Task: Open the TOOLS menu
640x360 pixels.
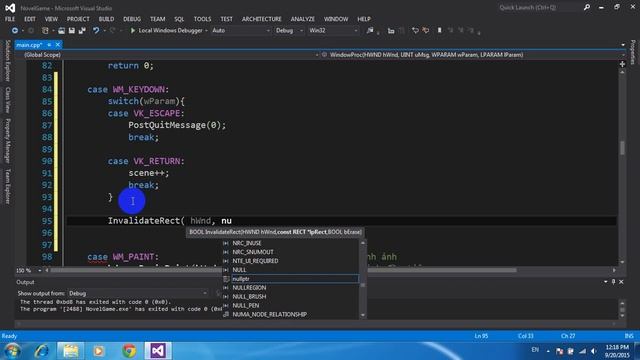Action: point(202,19)
